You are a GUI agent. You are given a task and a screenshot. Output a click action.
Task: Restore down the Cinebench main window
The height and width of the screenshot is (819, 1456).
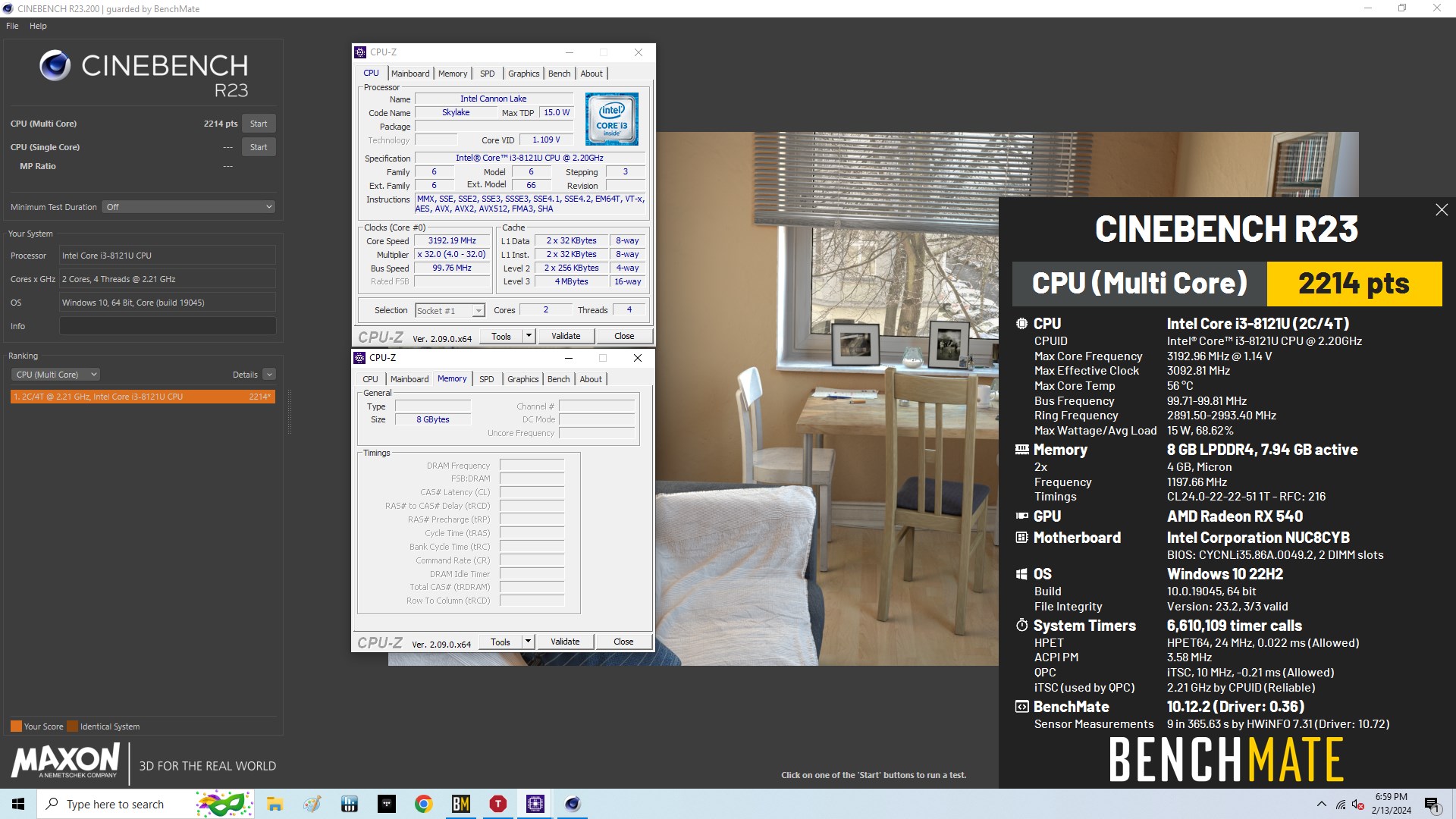[1402, 8]
